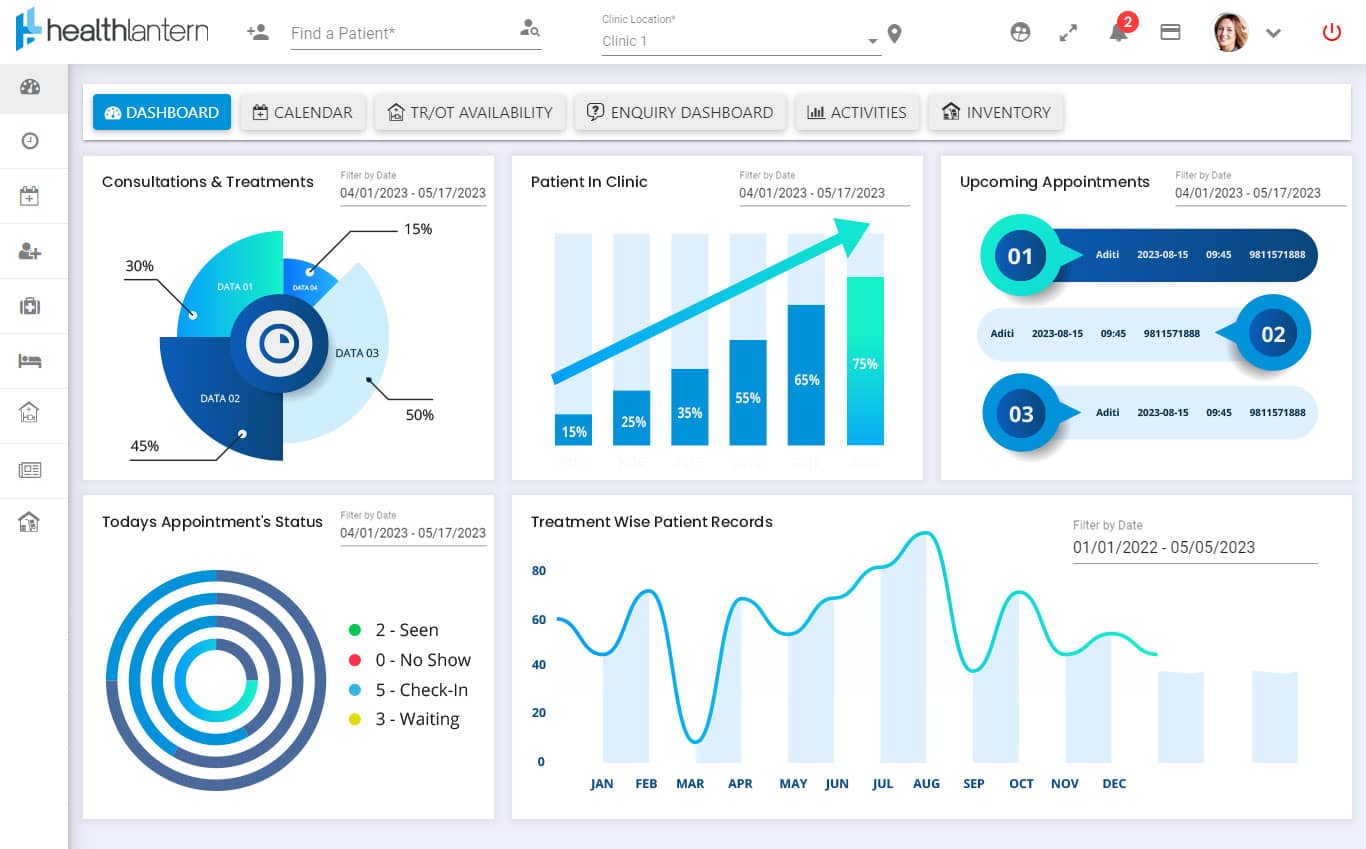
Task: Click the DEC label on records chart
Action: point(1113,784)
